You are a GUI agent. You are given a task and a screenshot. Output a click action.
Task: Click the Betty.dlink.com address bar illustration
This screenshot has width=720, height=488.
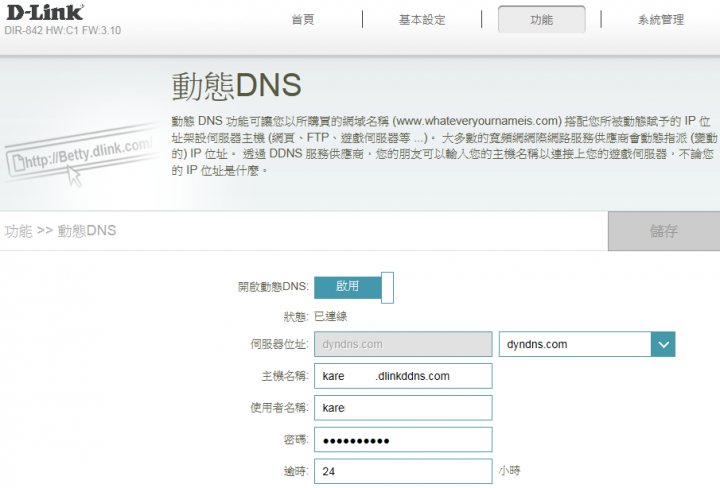click(x=80, y=155)
